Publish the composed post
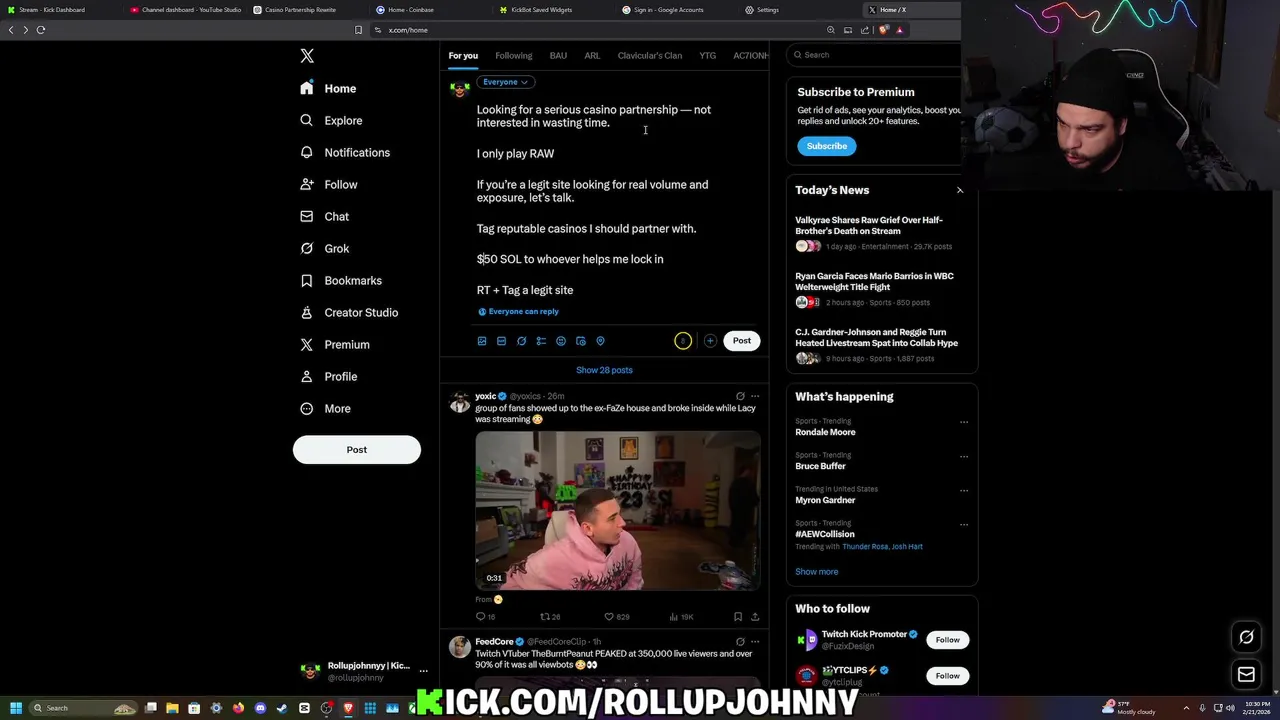The width and height of the screenshot is (1280, 720). pos(741,341)
